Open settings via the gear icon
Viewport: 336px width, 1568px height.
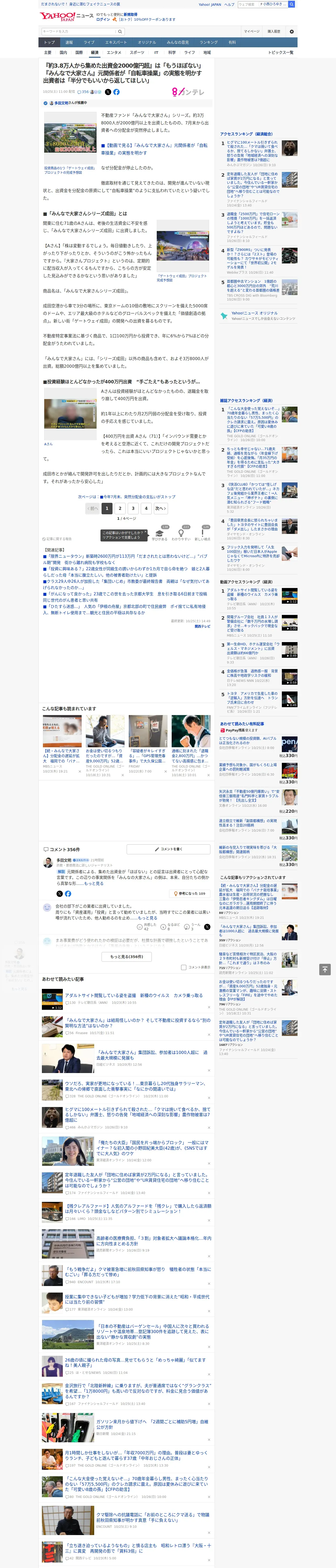click(292, 31)
